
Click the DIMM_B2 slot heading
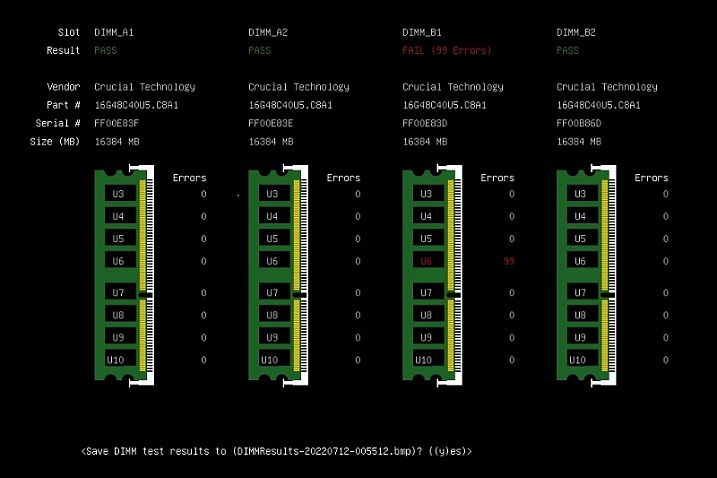[x=576, y=32]
